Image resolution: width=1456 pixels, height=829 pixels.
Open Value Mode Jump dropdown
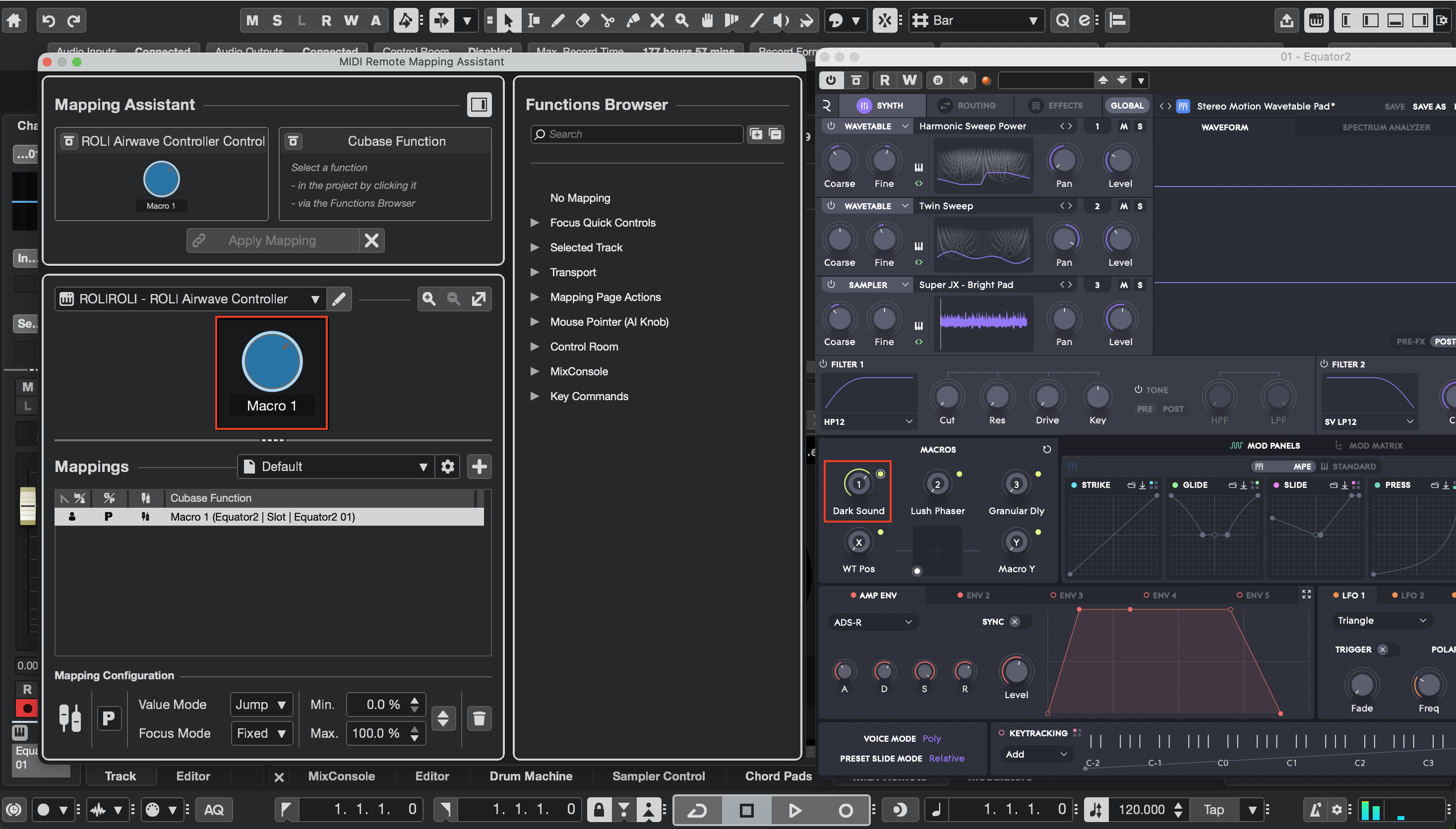click(261, 705)
